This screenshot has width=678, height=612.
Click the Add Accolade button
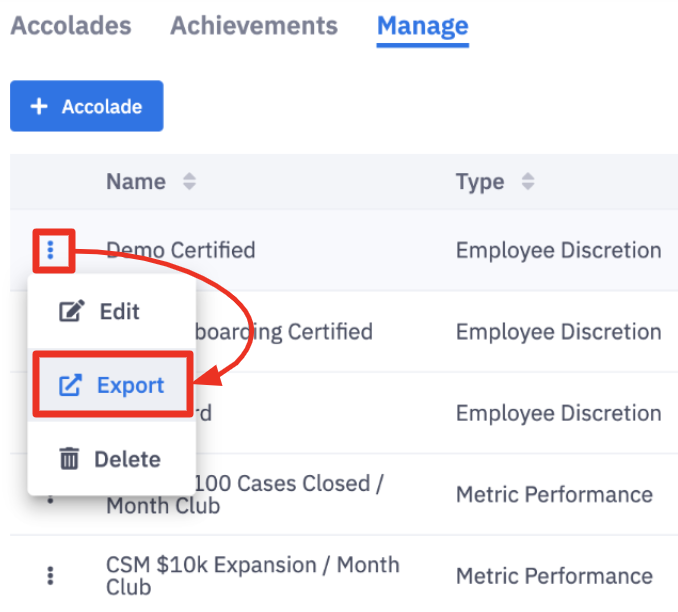87,106
